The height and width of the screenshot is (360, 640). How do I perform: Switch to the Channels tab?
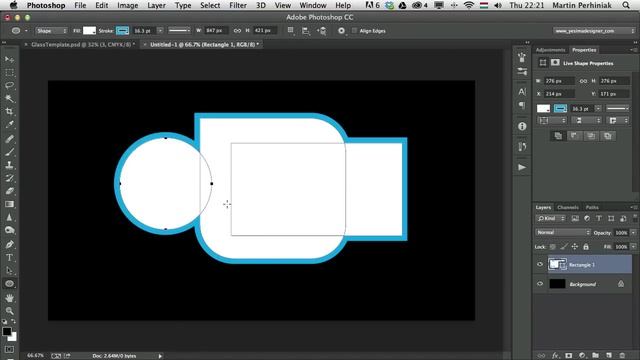point(568,207)
